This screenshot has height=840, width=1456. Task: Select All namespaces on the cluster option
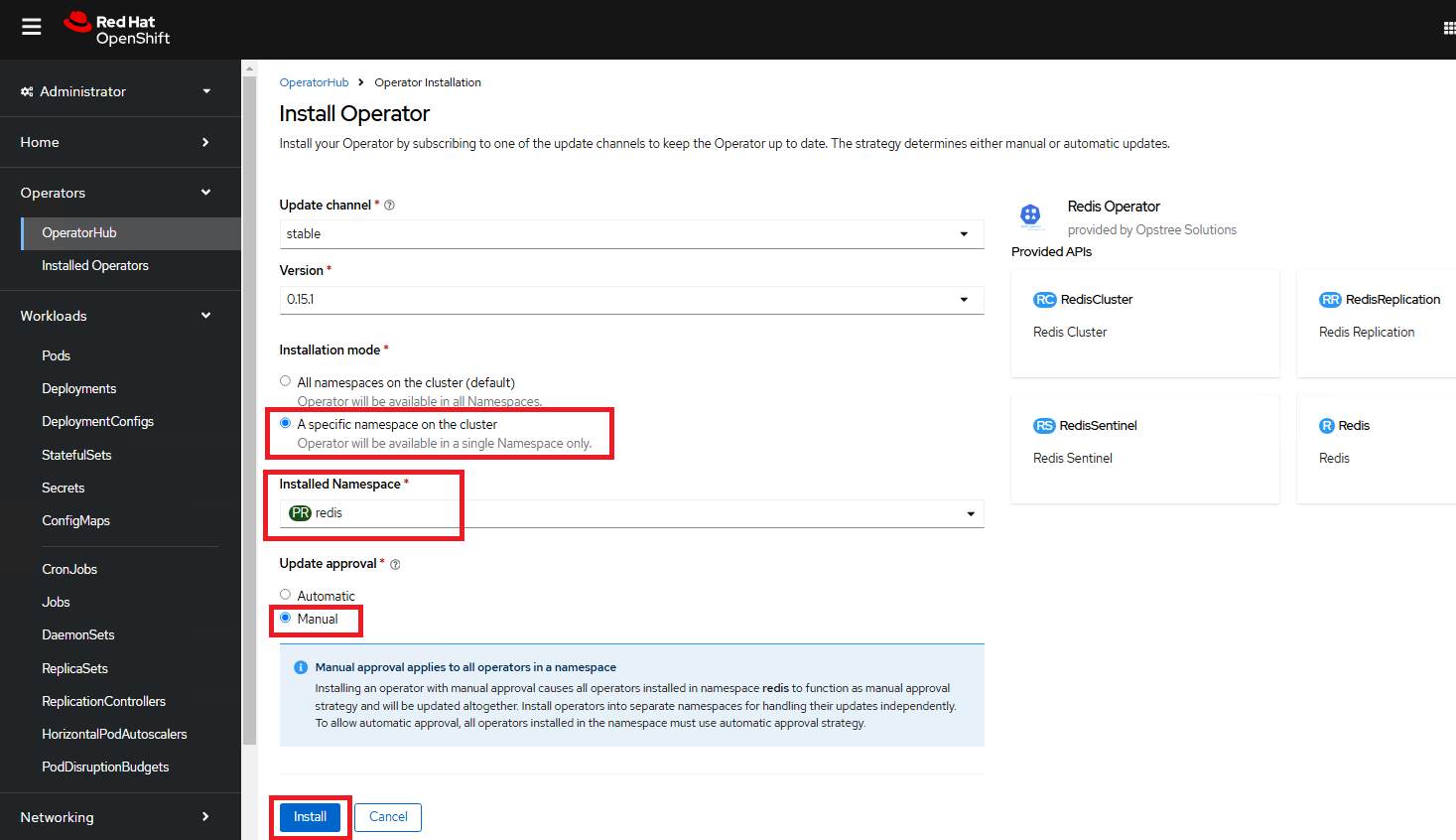pyautogui.click(x=286, y=381)
